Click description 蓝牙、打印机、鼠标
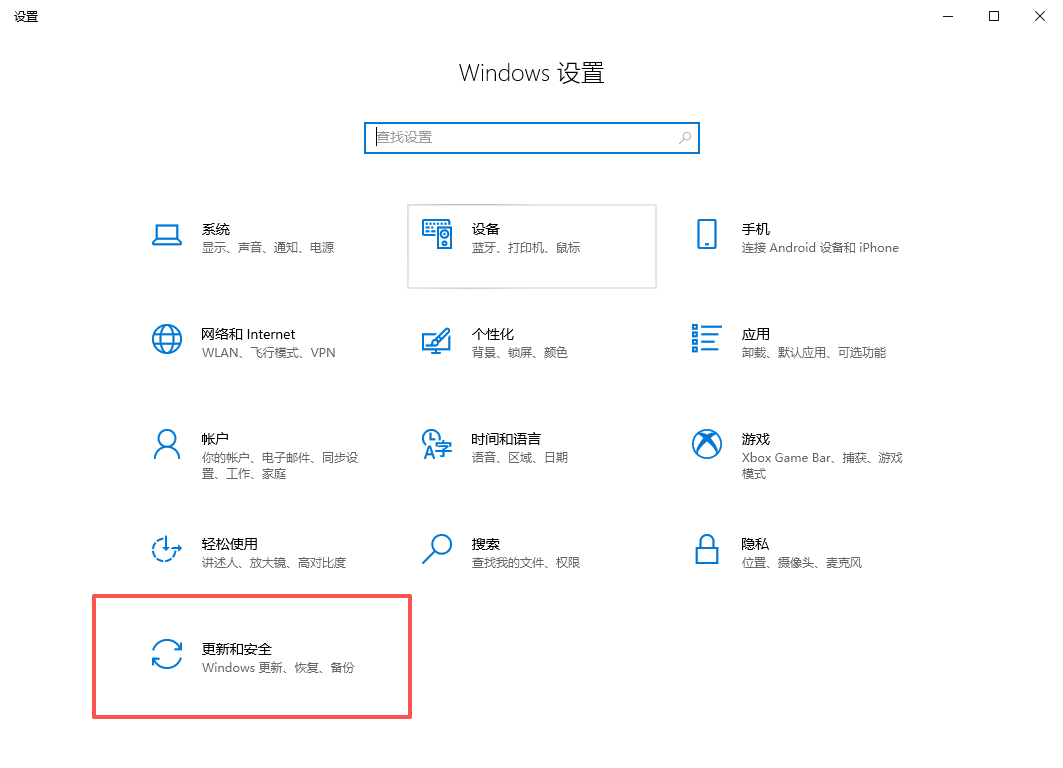The image size is (1063, 768). tap(526, 248)
